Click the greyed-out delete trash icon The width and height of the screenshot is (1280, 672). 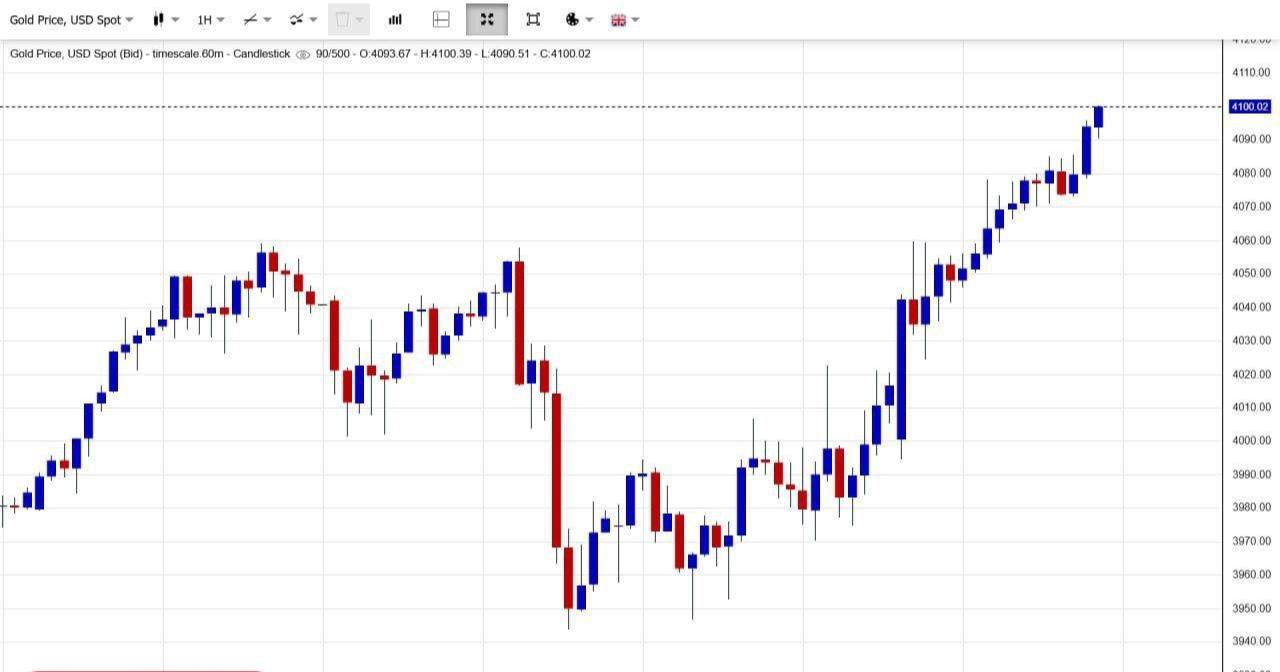pos(343,20)
